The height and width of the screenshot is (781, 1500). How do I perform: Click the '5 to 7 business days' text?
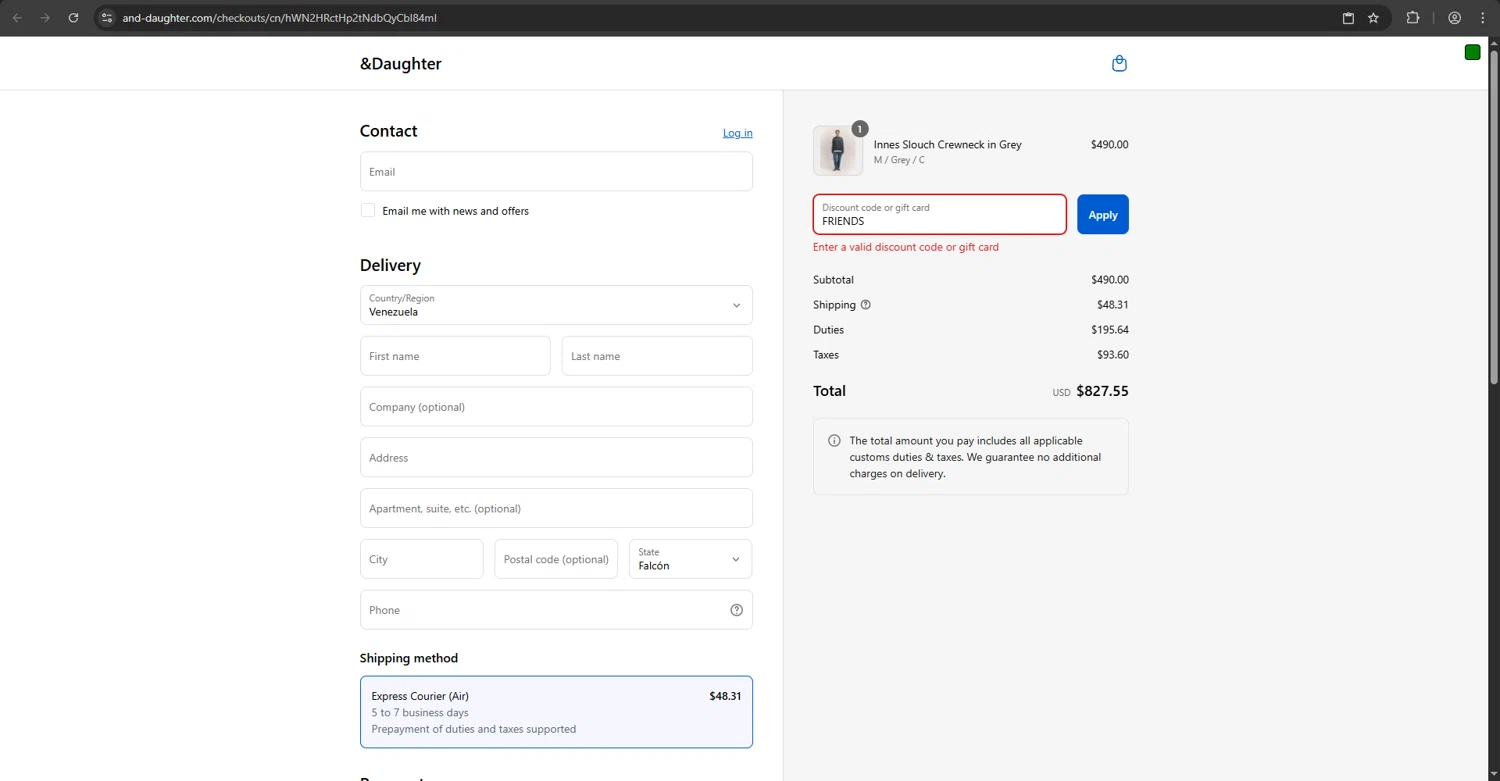420,713
